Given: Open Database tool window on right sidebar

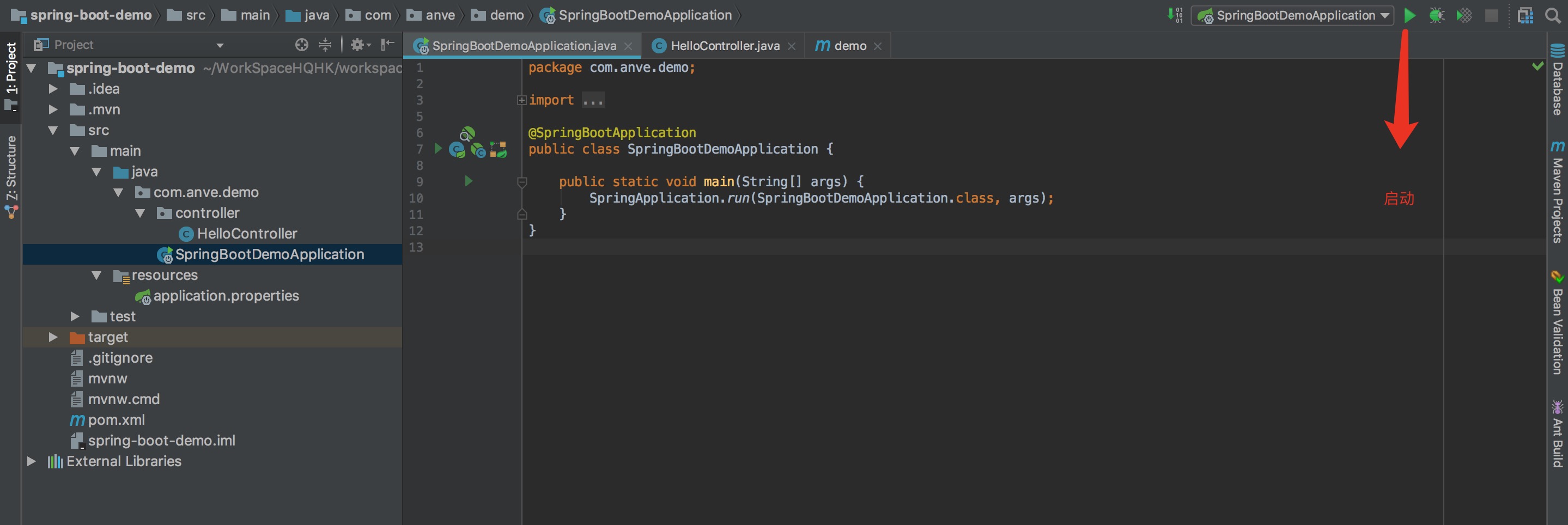Looking at the screenshot, I should click(1557, 80).
